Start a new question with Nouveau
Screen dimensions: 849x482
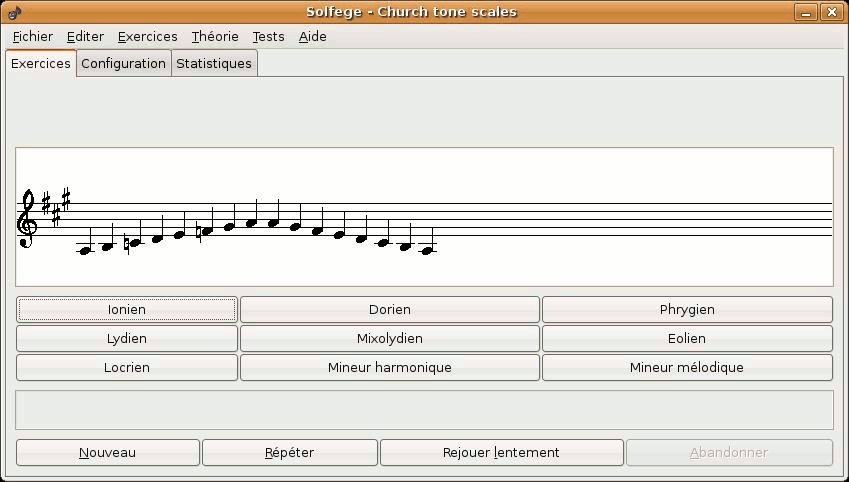pos(108,452)
